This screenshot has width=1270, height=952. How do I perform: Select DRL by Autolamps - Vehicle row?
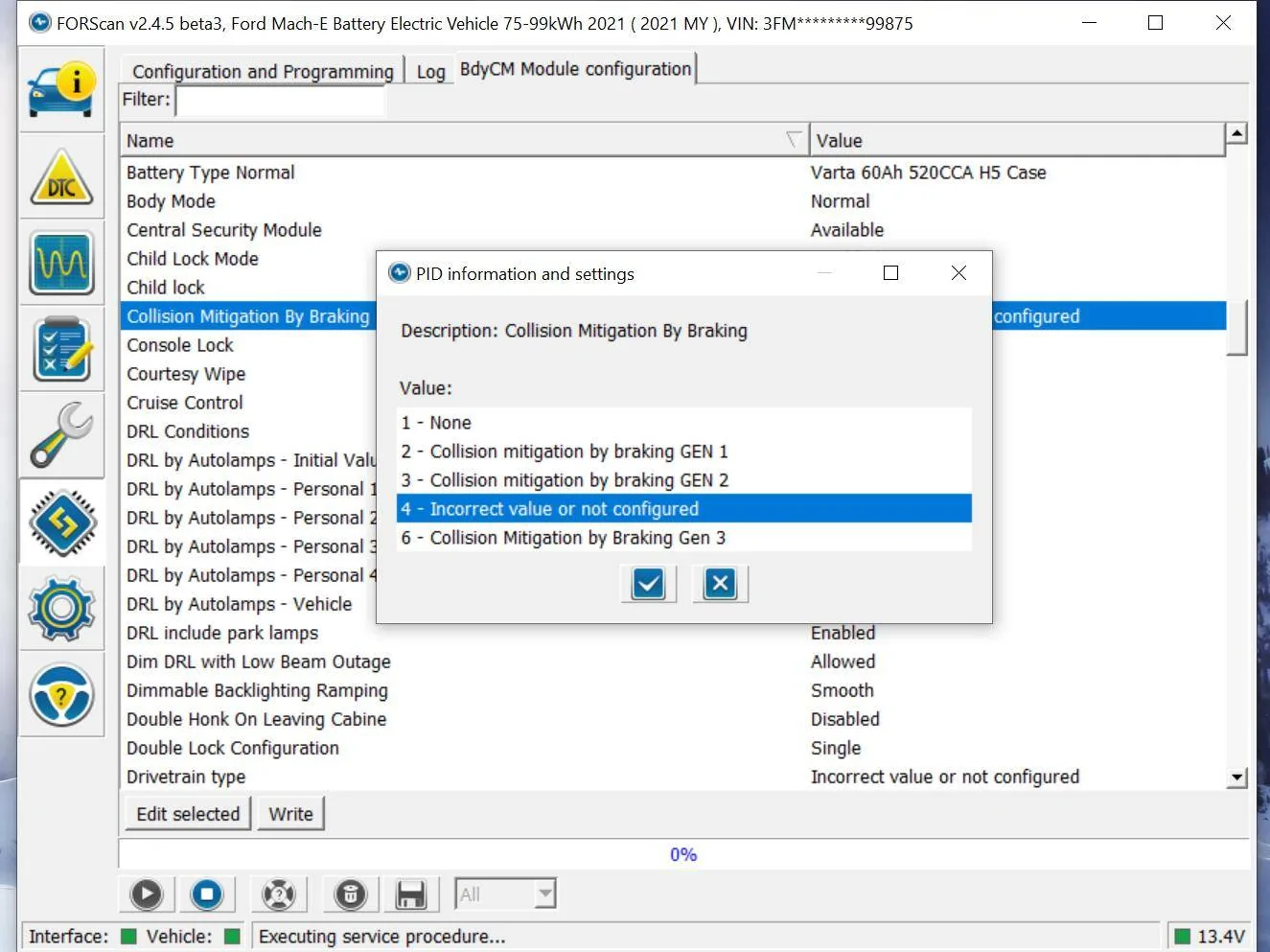248,604
